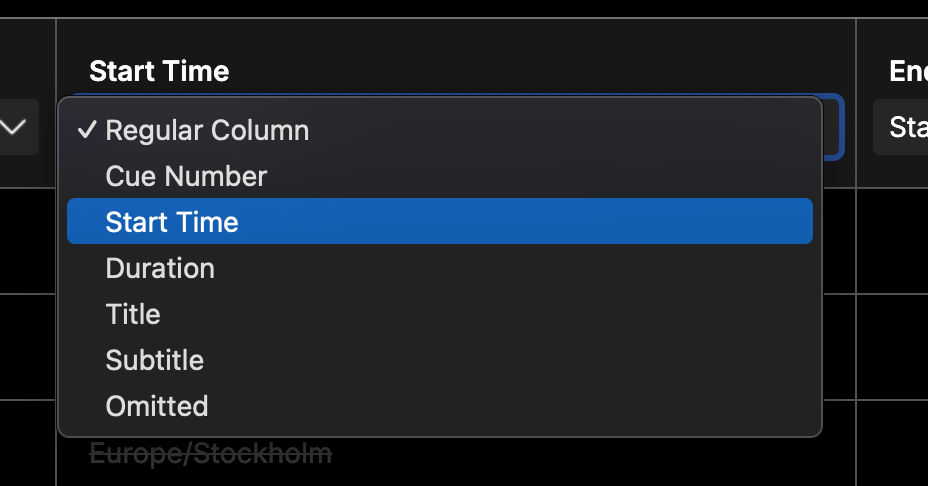Click the checkmark beside Regular Column
This screenshot has height=486, width=928.
click(x=88, y=130)
